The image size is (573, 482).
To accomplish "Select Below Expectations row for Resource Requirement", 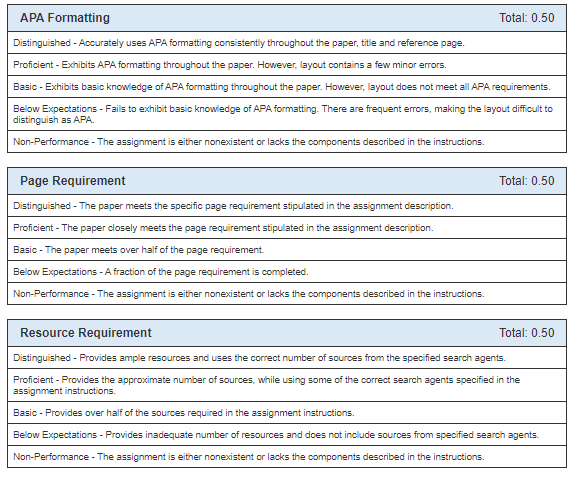I will coord(287,434).
